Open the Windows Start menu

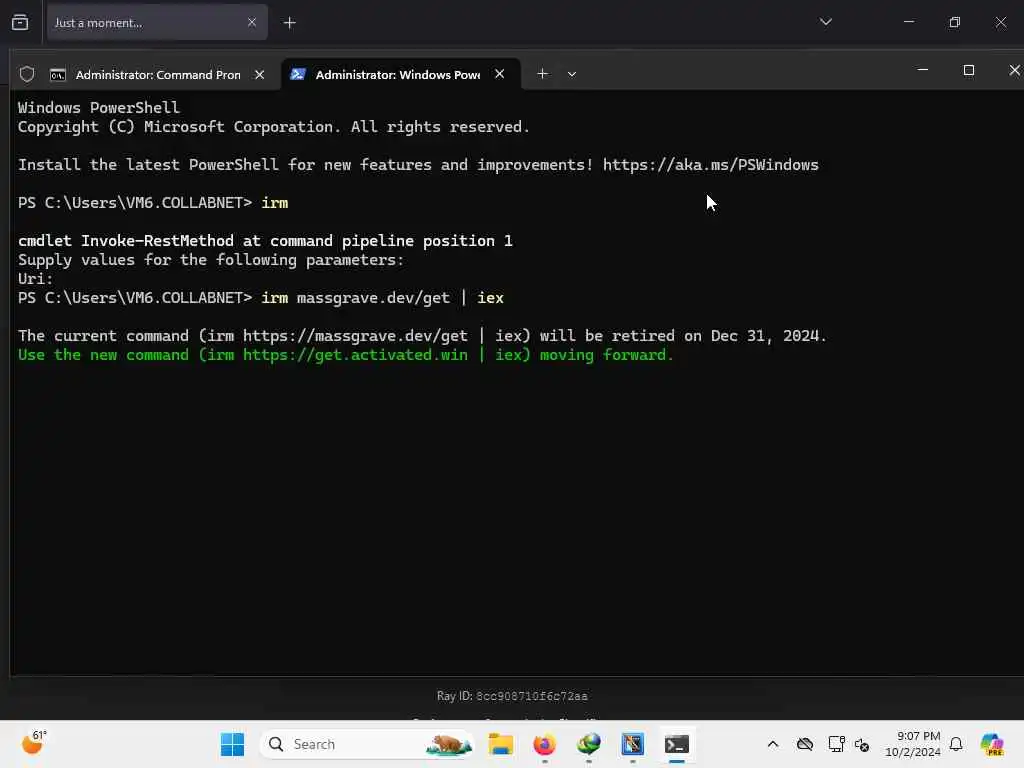click(232, 744)
